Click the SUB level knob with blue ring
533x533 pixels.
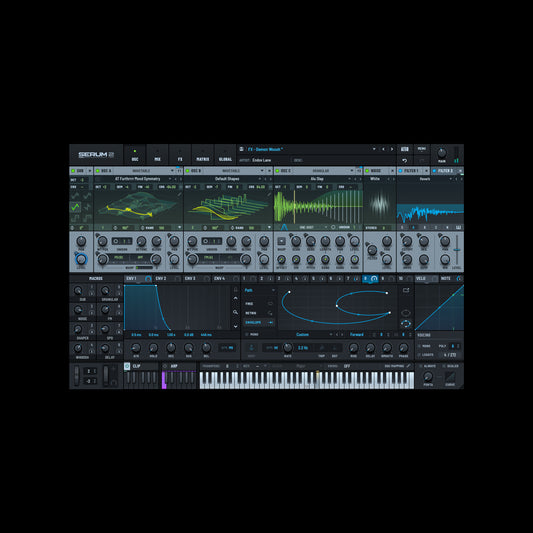click(81, 259)
